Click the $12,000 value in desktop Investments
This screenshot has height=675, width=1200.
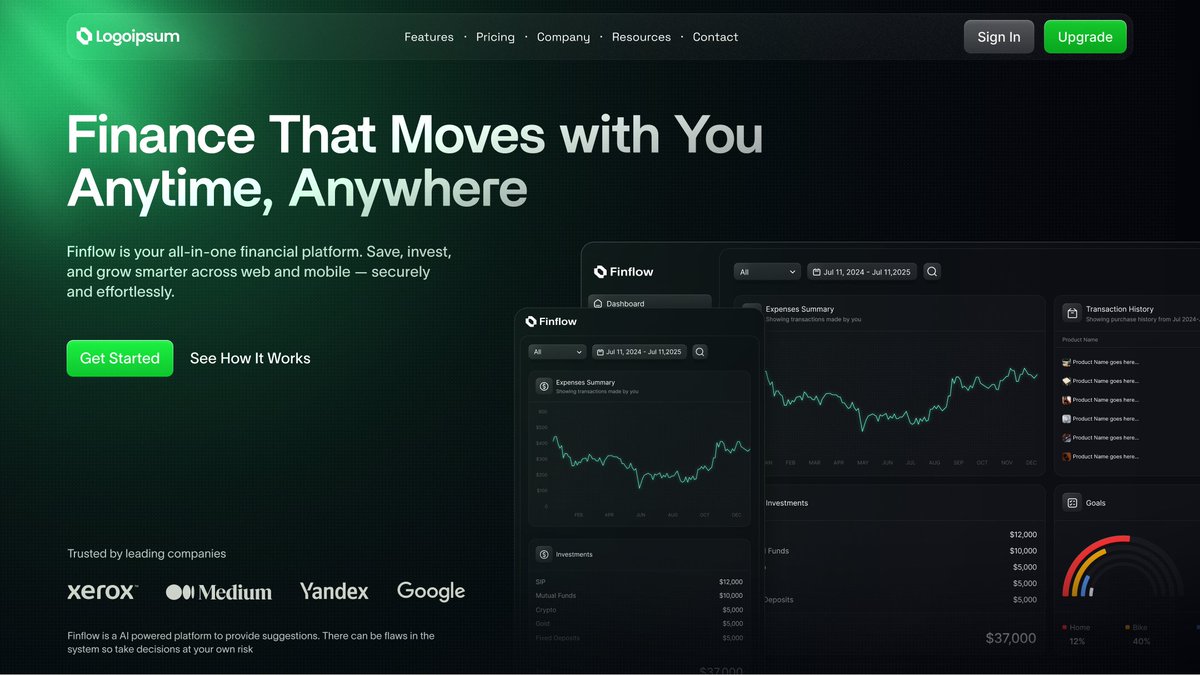[x=1023, y=535]
